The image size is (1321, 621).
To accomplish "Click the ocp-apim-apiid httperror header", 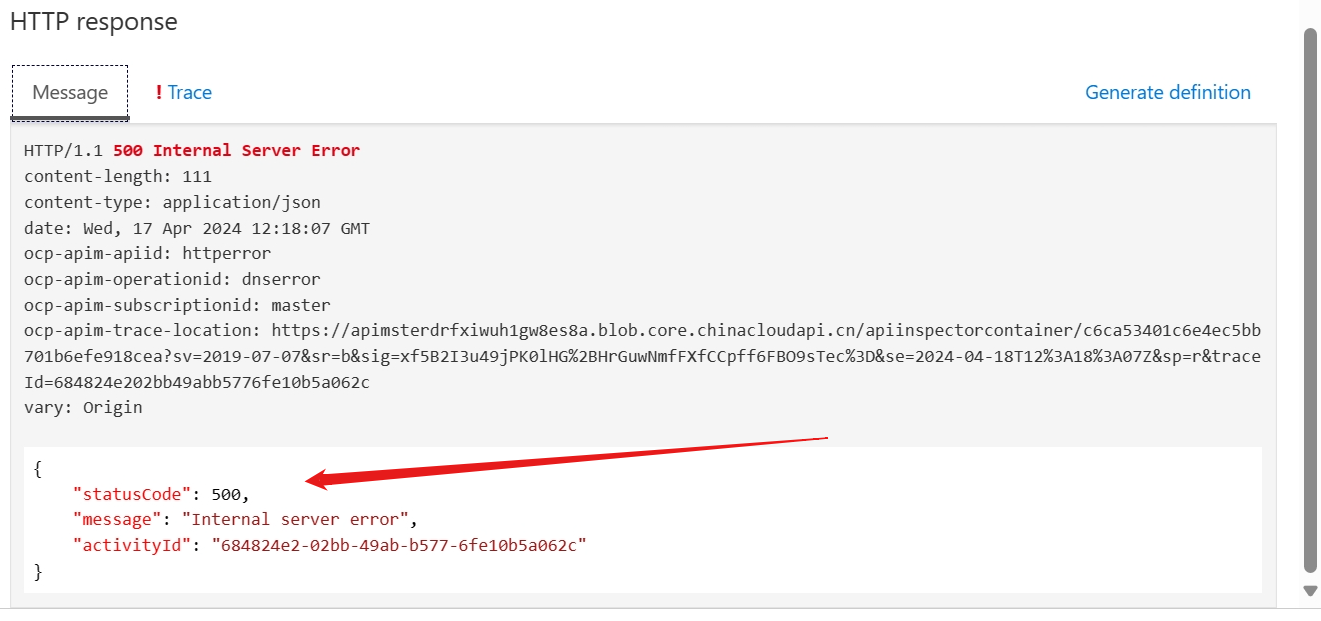I will pos(147,254).
